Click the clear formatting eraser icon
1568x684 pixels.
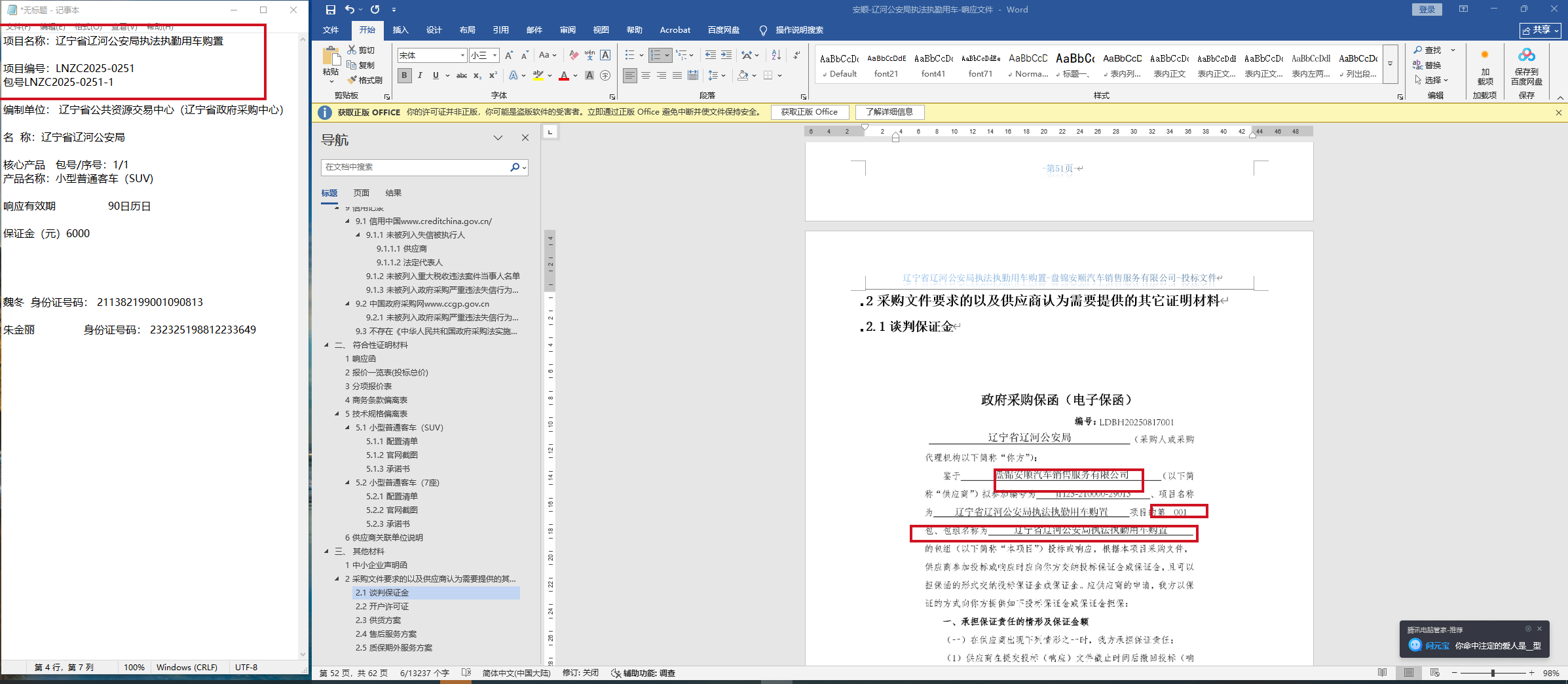click(x=574, y=55)
